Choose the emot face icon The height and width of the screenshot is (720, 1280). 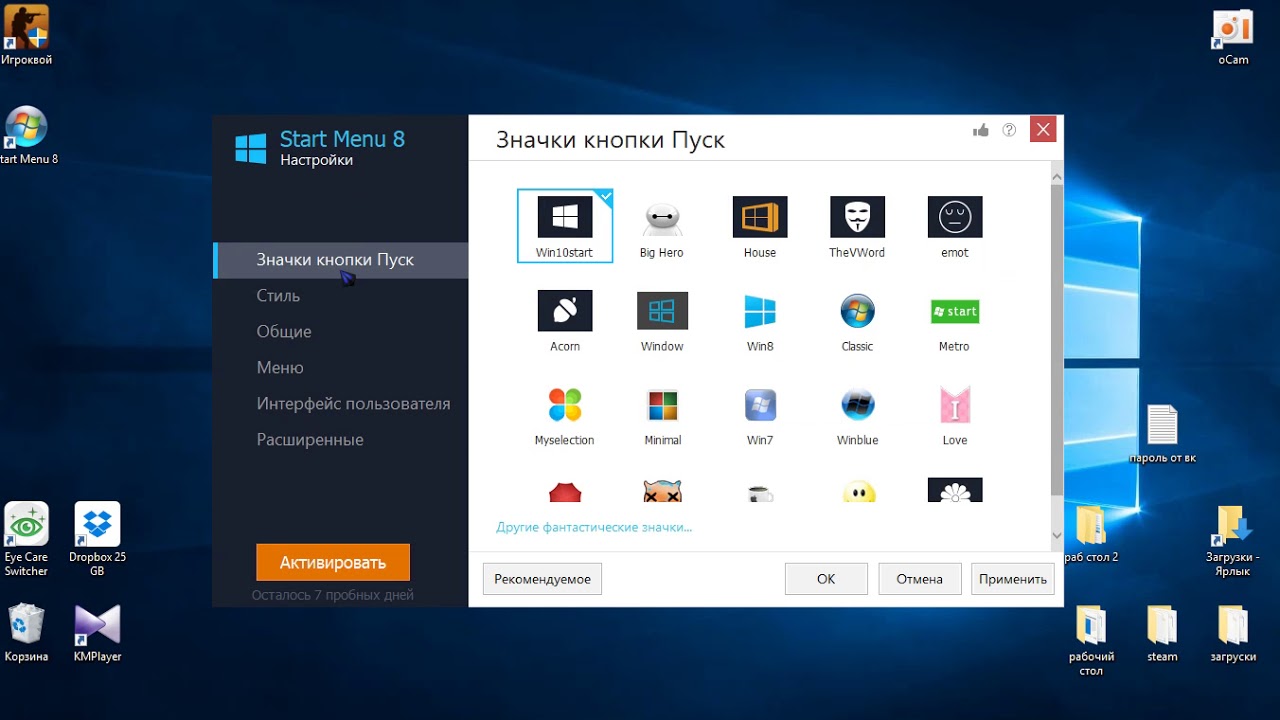(x=955, y=226)
